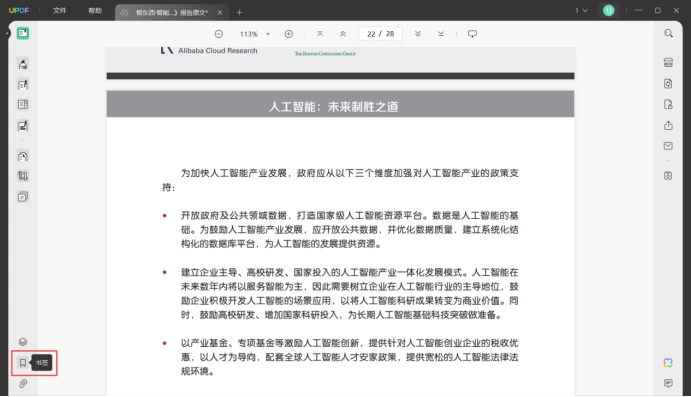This screenshot has height=397, width=691.
Task: Close the current document tab
Action: 219,12
